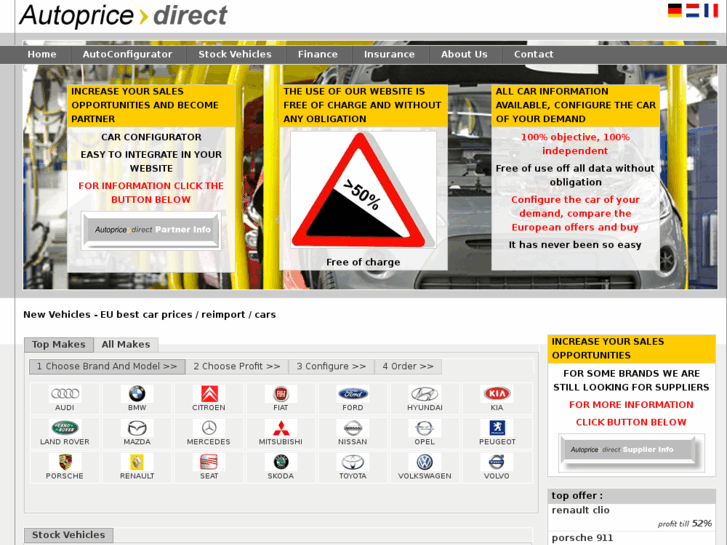
Task: Choose the Citroen brand logo
Action: pyautogui.click(x=209, y=394)
